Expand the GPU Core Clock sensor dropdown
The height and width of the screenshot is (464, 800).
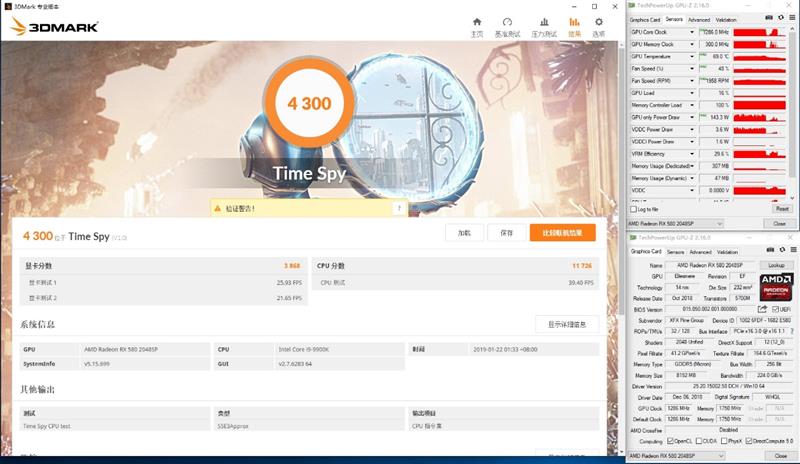pyautogui.click(x=692, y=32)
